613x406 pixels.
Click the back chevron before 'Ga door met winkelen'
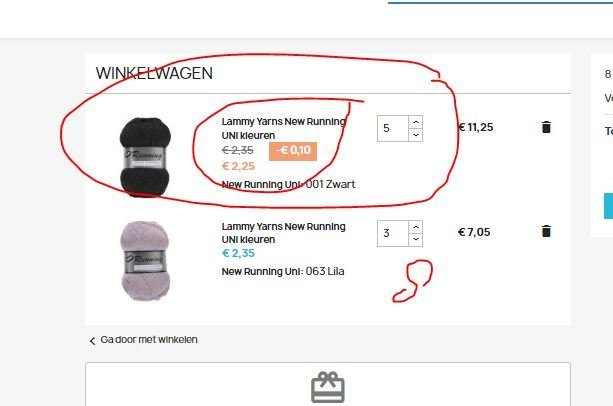coord(92,341)
